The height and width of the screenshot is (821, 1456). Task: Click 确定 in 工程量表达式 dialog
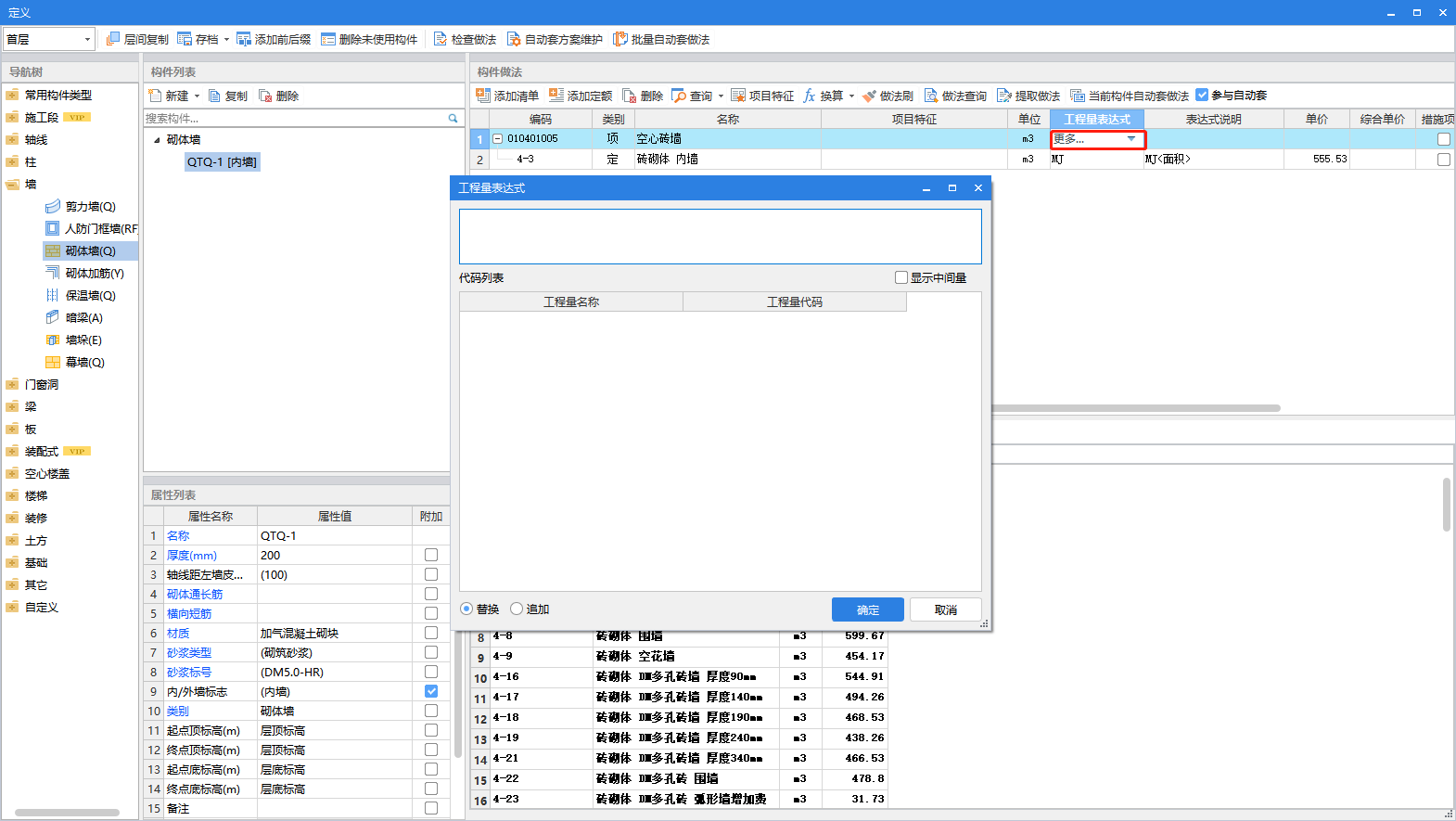click(868, 609)
